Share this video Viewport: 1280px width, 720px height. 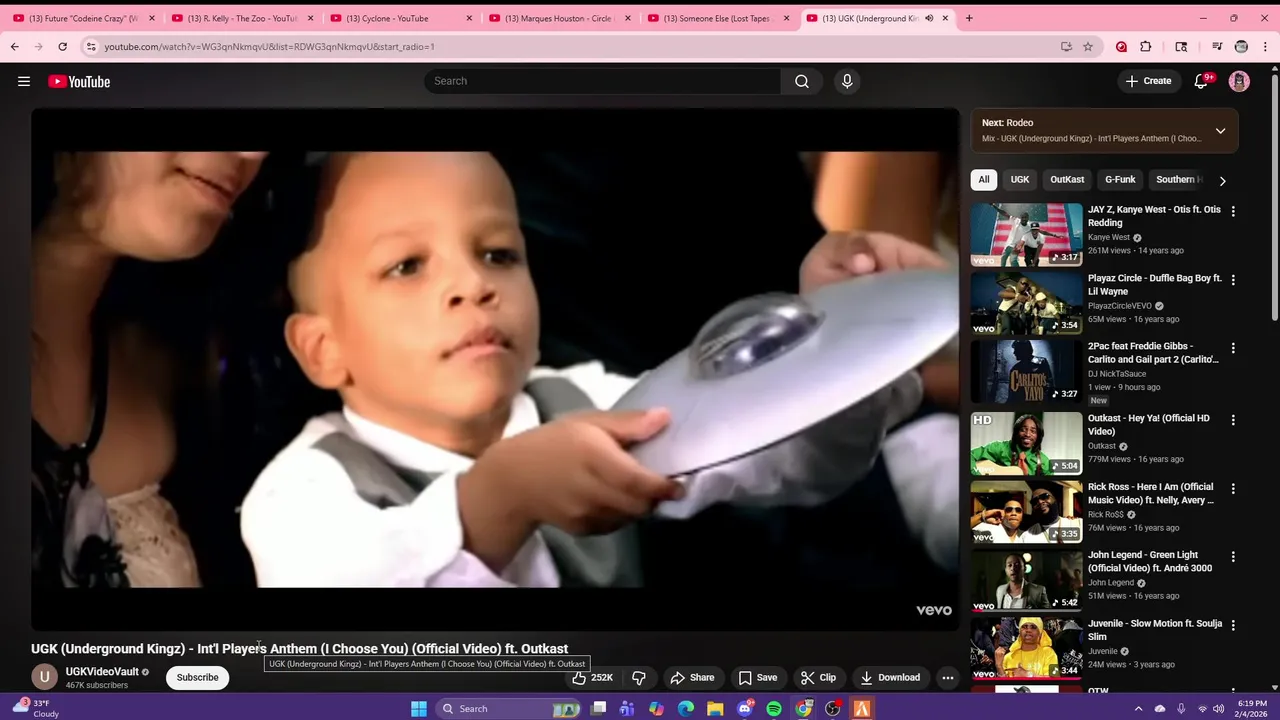(x=692, y=678)
